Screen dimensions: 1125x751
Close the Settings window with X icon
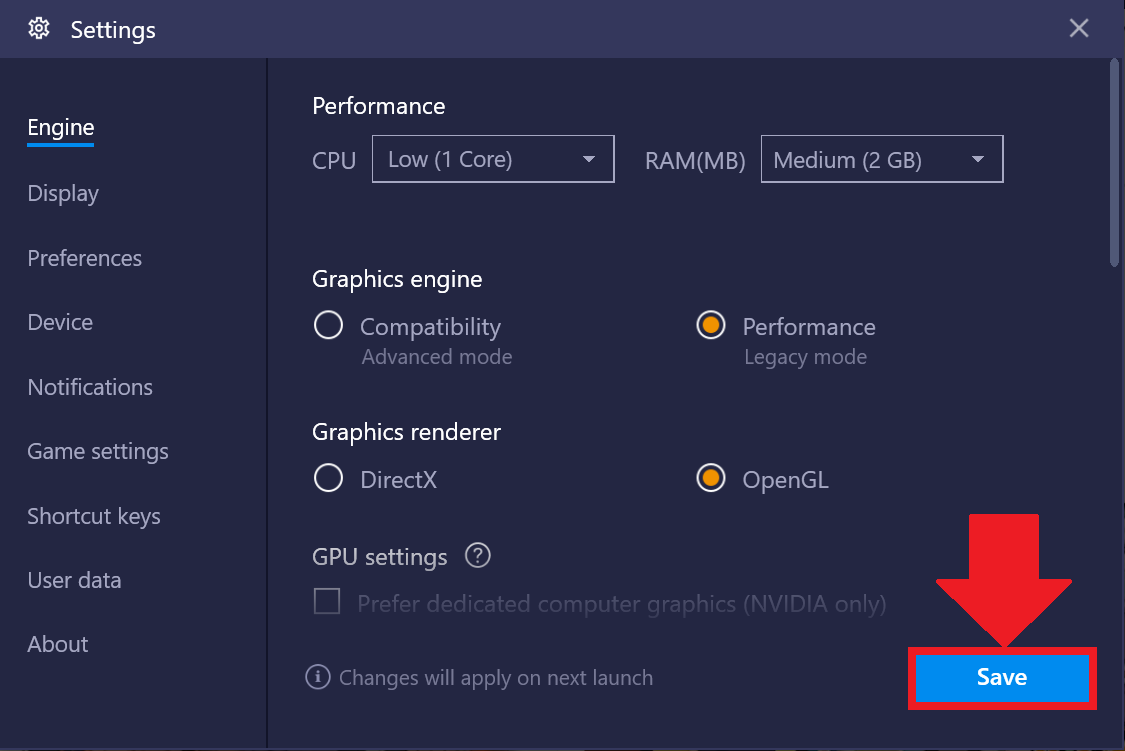(1078, 29)
